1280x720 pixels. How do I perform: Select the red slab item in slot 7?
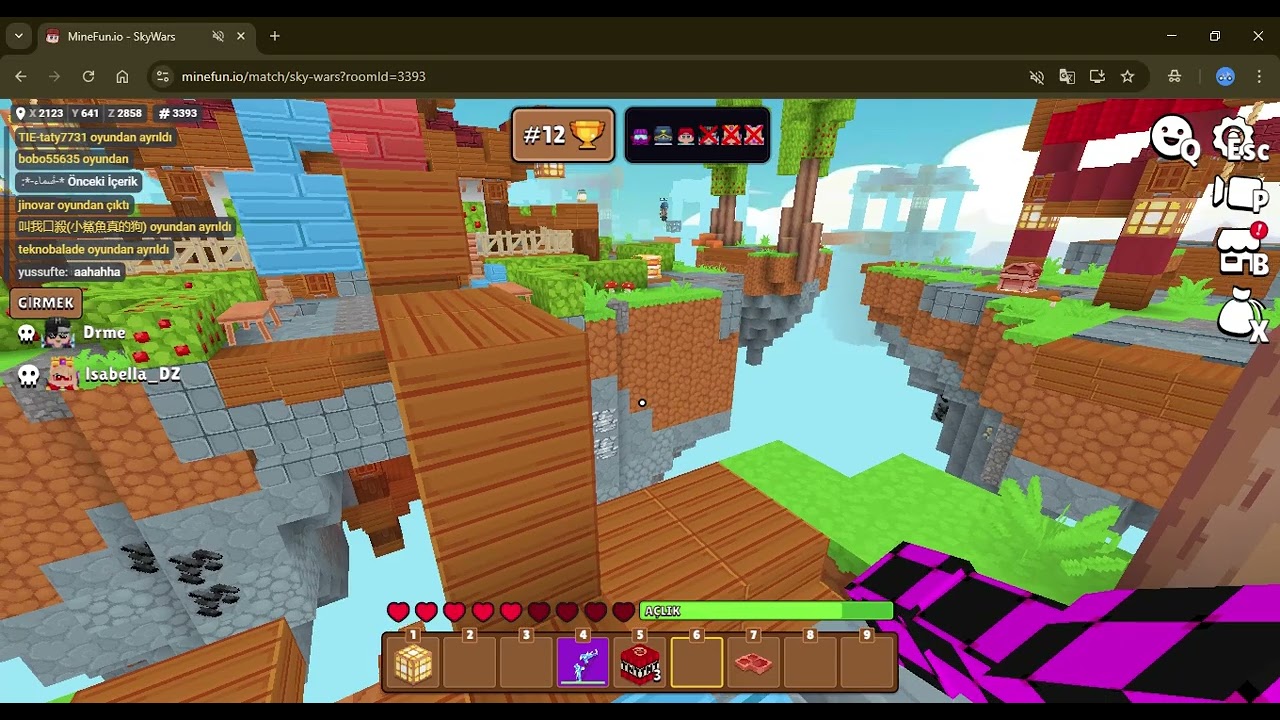[x=753, y=663]
